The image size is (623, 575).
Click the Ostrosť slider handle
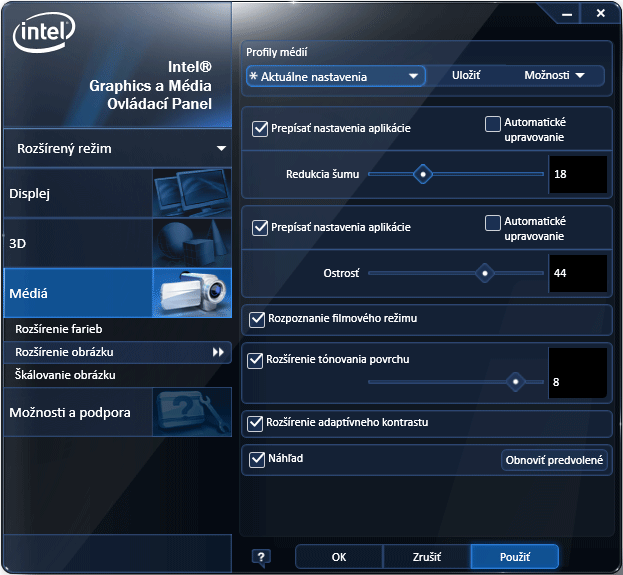(485, 272)
